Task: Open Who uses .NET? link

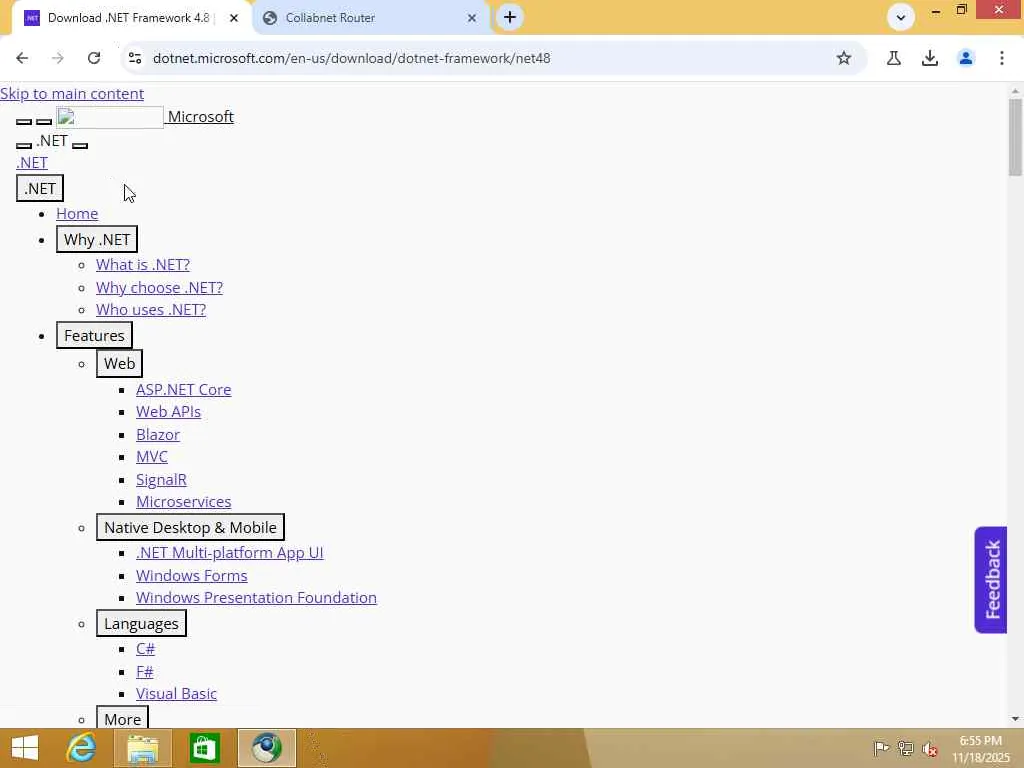Action: pyautogui.click(x=151, y=310)
